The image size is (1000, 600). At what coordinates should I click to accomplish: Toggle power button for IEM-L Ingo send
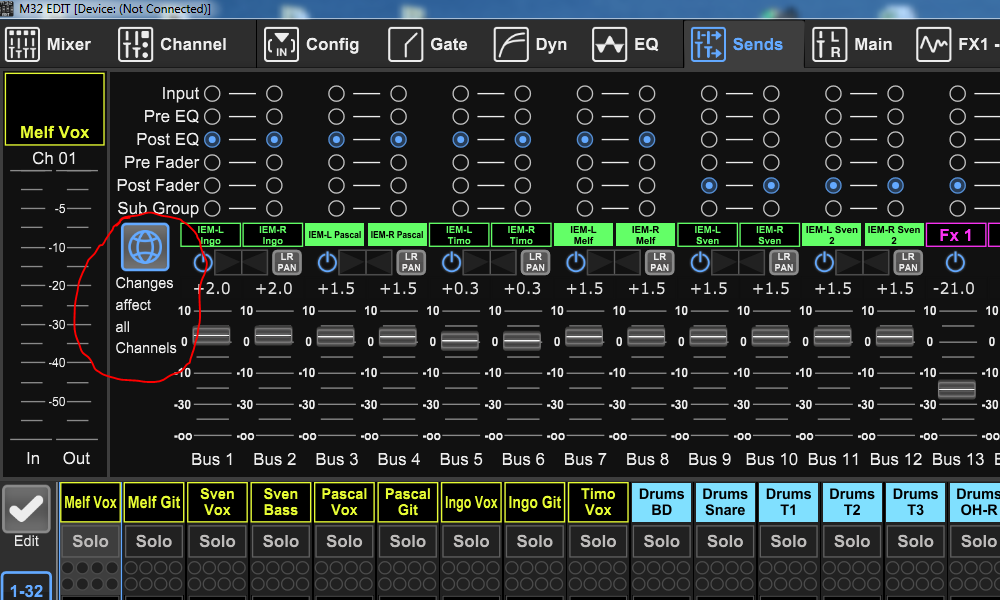coord(203,262)
